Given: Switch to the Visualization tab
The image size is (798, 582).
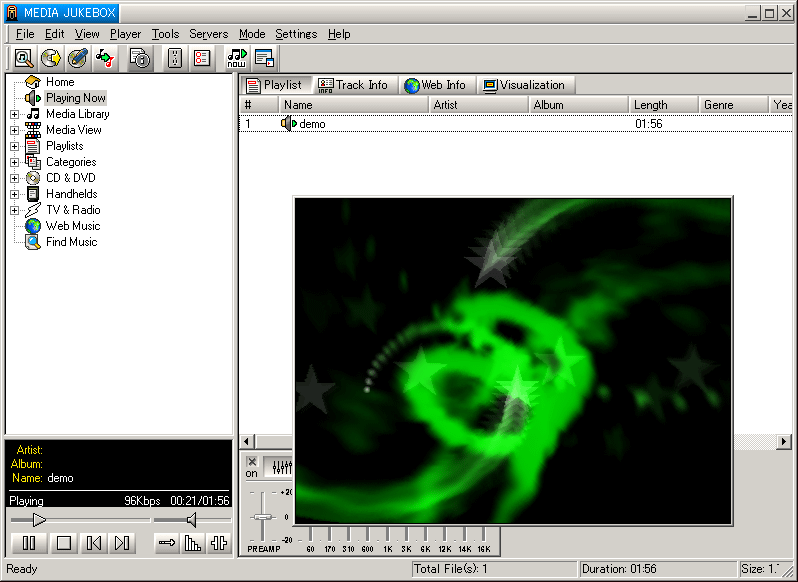Looking at the screenshot, I should [x=525, y=85].
